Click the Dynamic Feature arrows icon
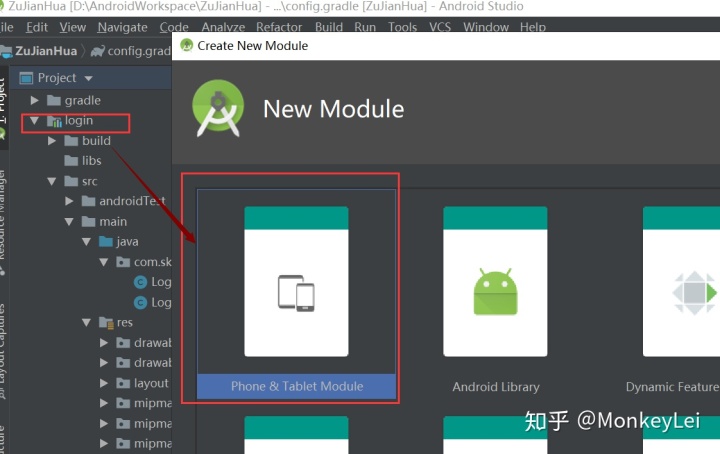This screenshot has width=720, height=454. [695, 293]
